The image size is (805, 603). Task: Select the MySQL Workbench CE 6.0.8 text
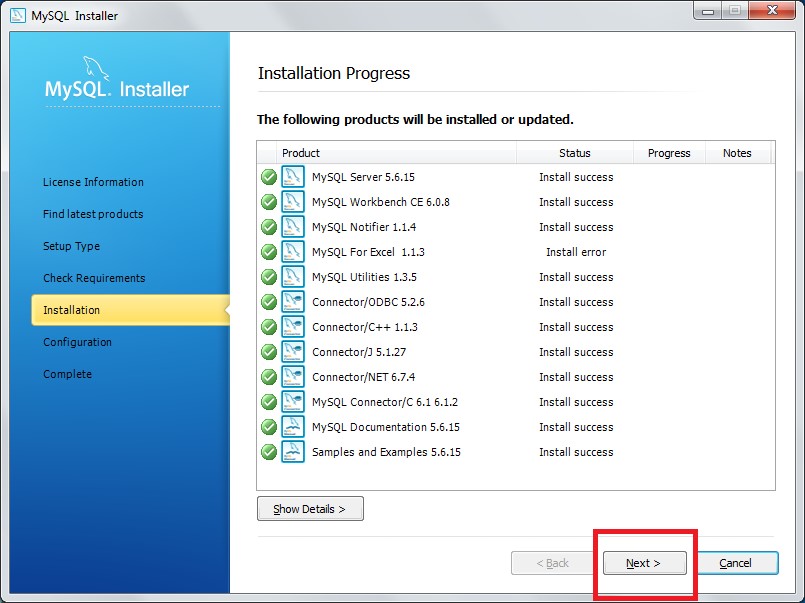pos(381,202)
